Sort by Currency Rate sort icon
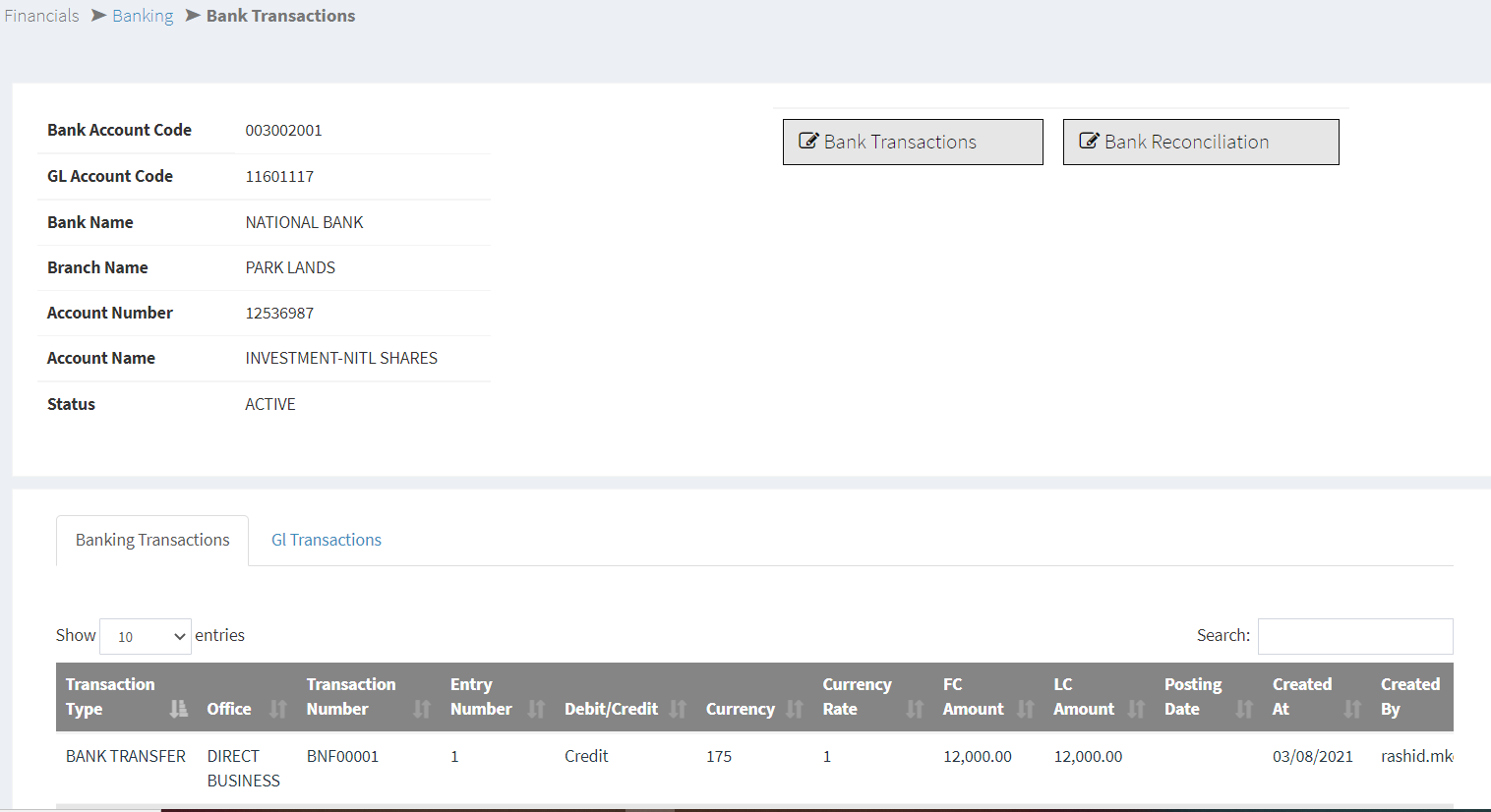Screen dimensions: 1491x812 (915, 709)
